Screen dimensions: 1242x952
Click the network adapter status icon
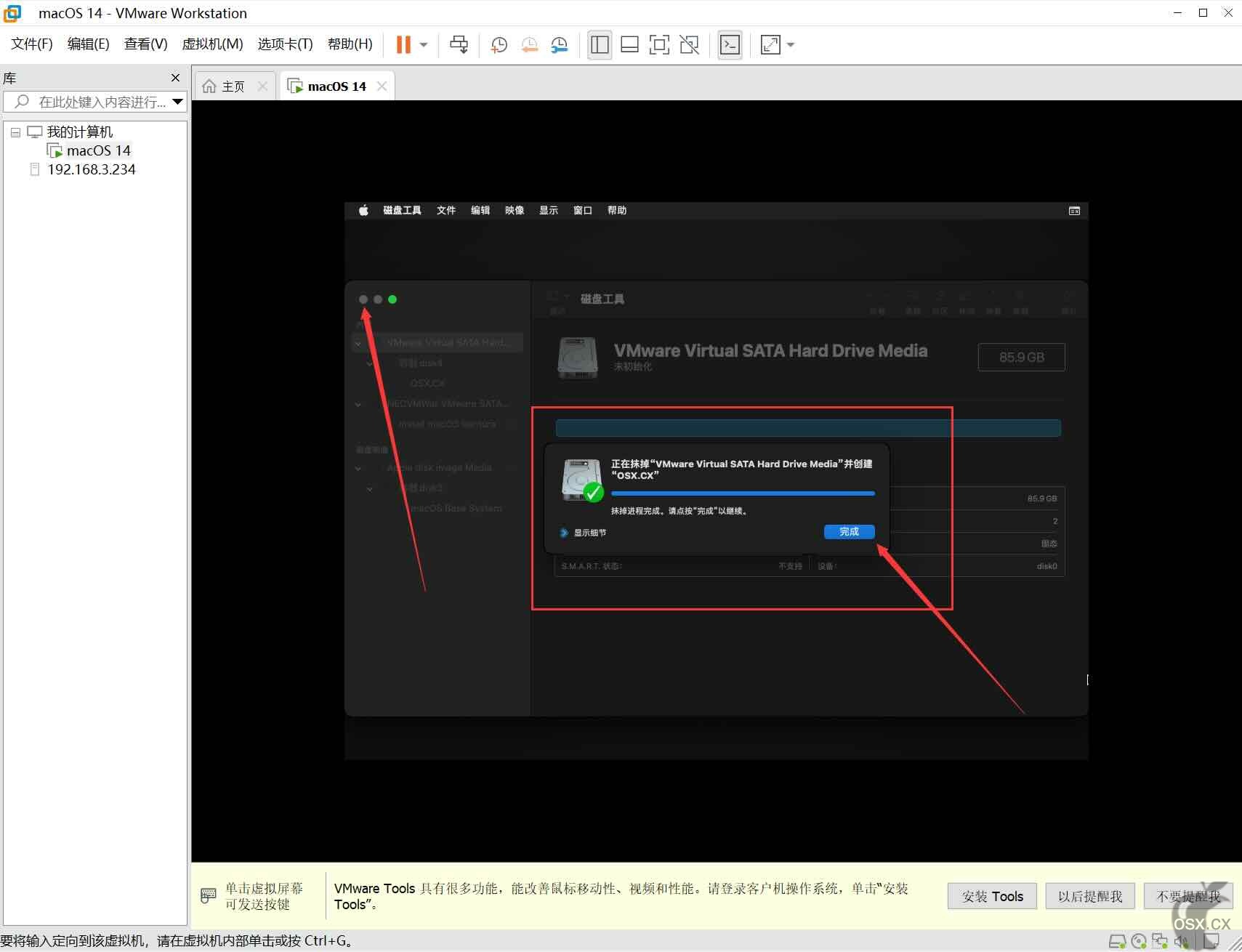(x=1160, y=942)
